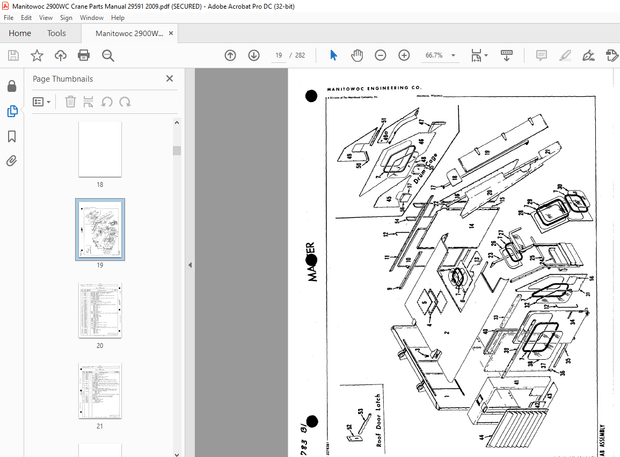
Task: Click thumbnail scrollbar up arrow
Action: point(177,123)
